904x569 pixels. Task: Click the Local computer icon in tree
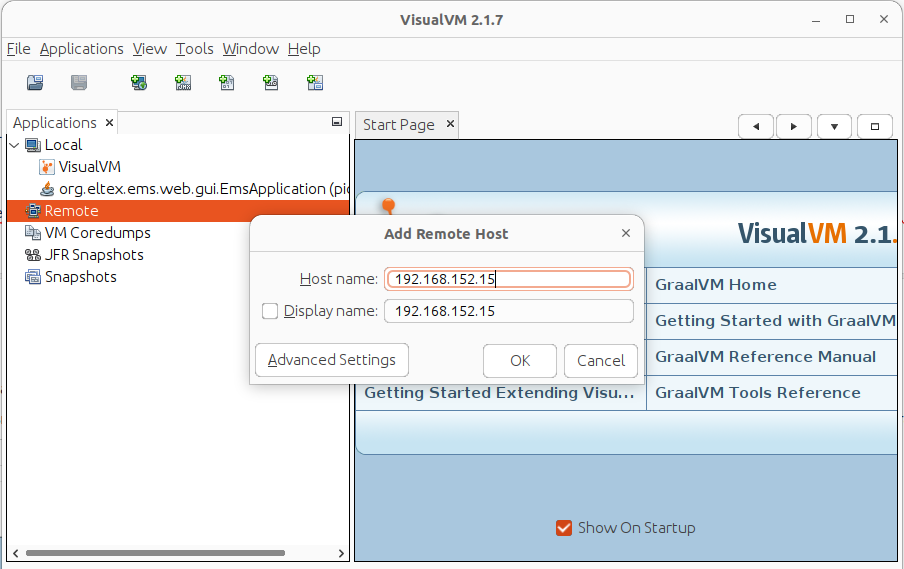pyautogui.click(x=33, y=145)
